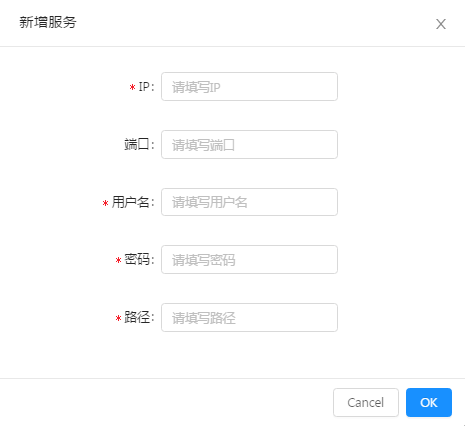Confirm the form with the OK button

[429, 402]
